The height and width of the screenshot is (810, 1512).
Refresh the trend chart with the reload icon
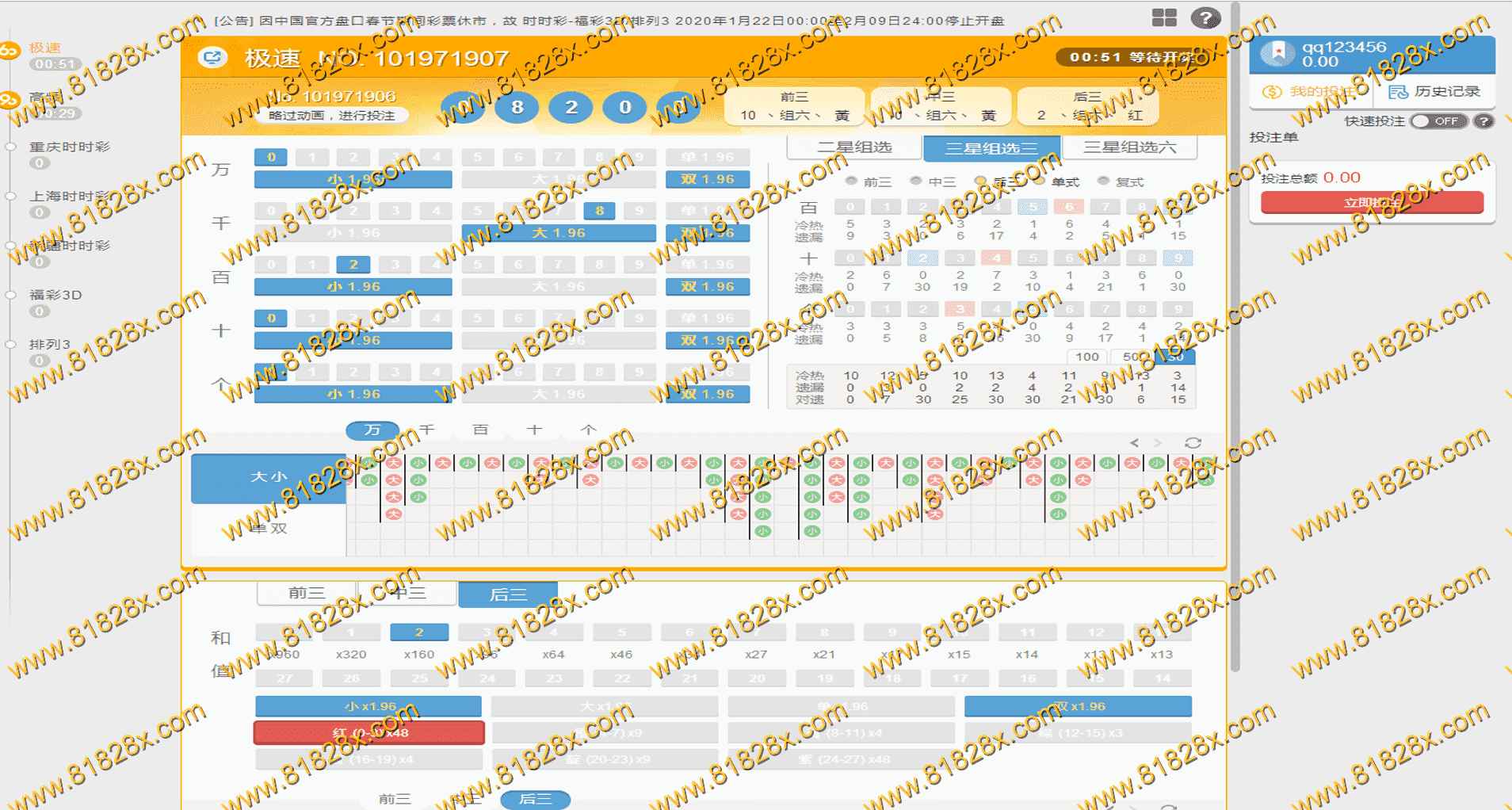click(x=1193, y=442)
